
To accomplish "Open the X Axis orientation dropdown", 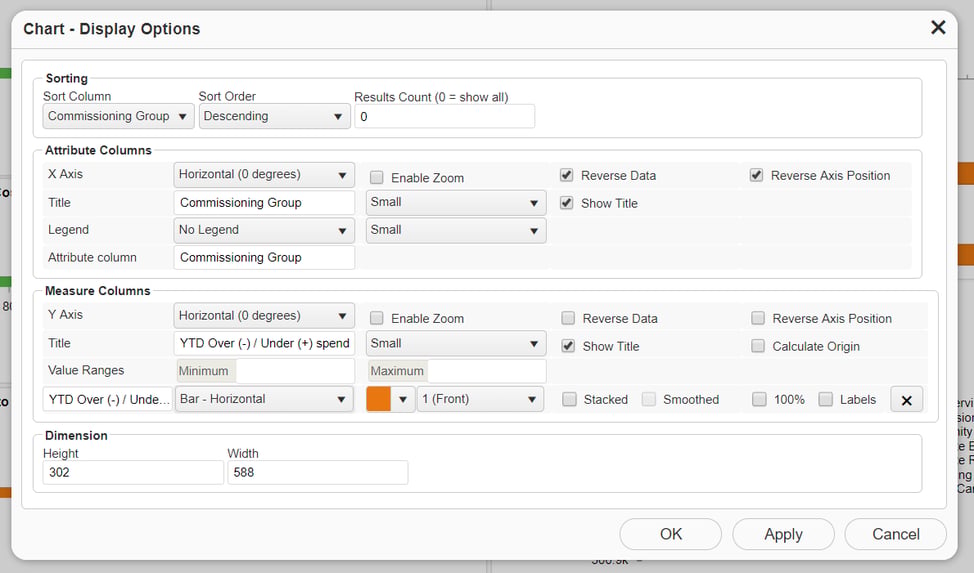I will 263,175.
